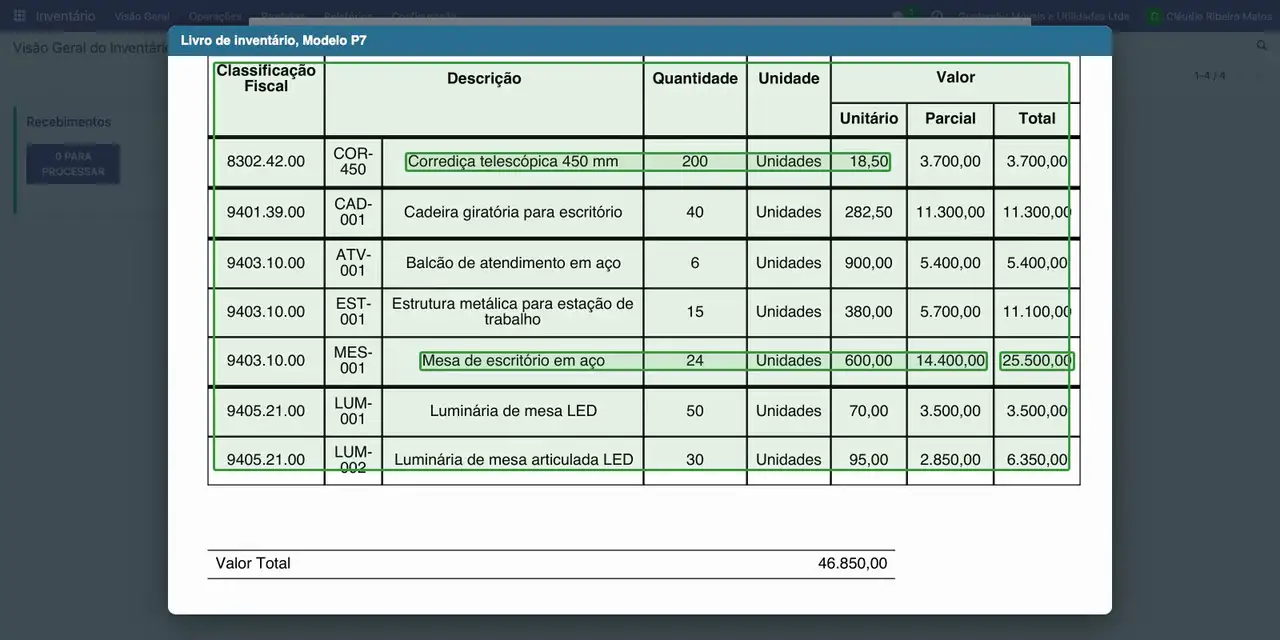Click total 11.100,00
Screen dimensions: 1280x640
(1037, 312)
